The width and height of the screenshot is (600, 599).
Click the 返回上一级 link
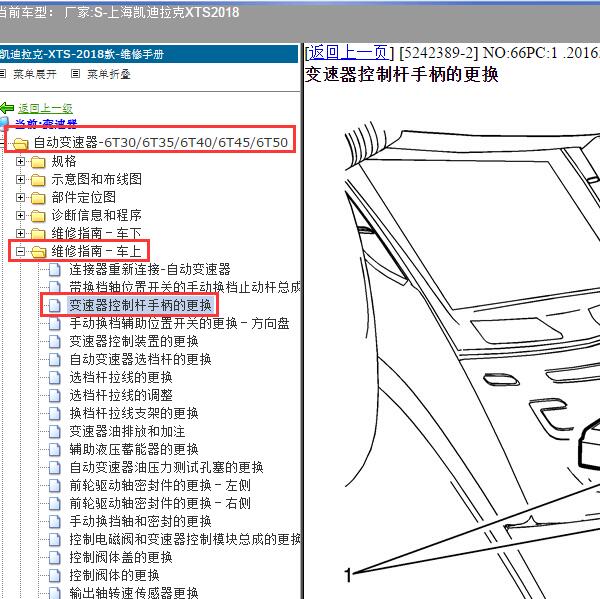click(x=45, y=108)
